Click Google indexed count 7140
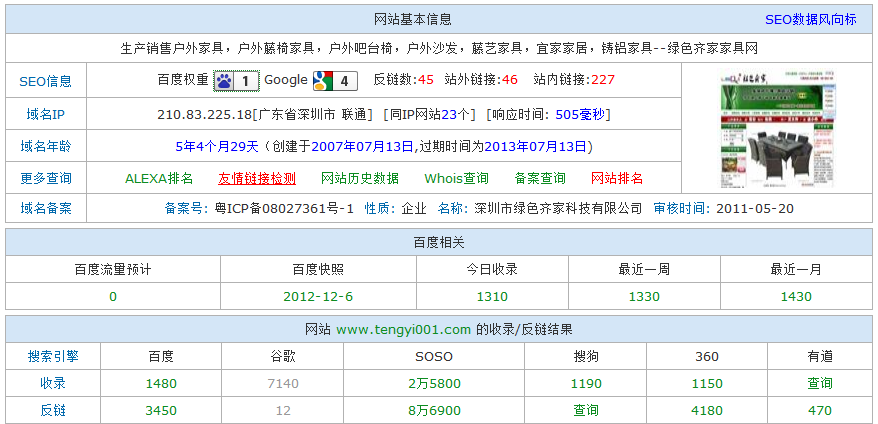 (283, 384)
